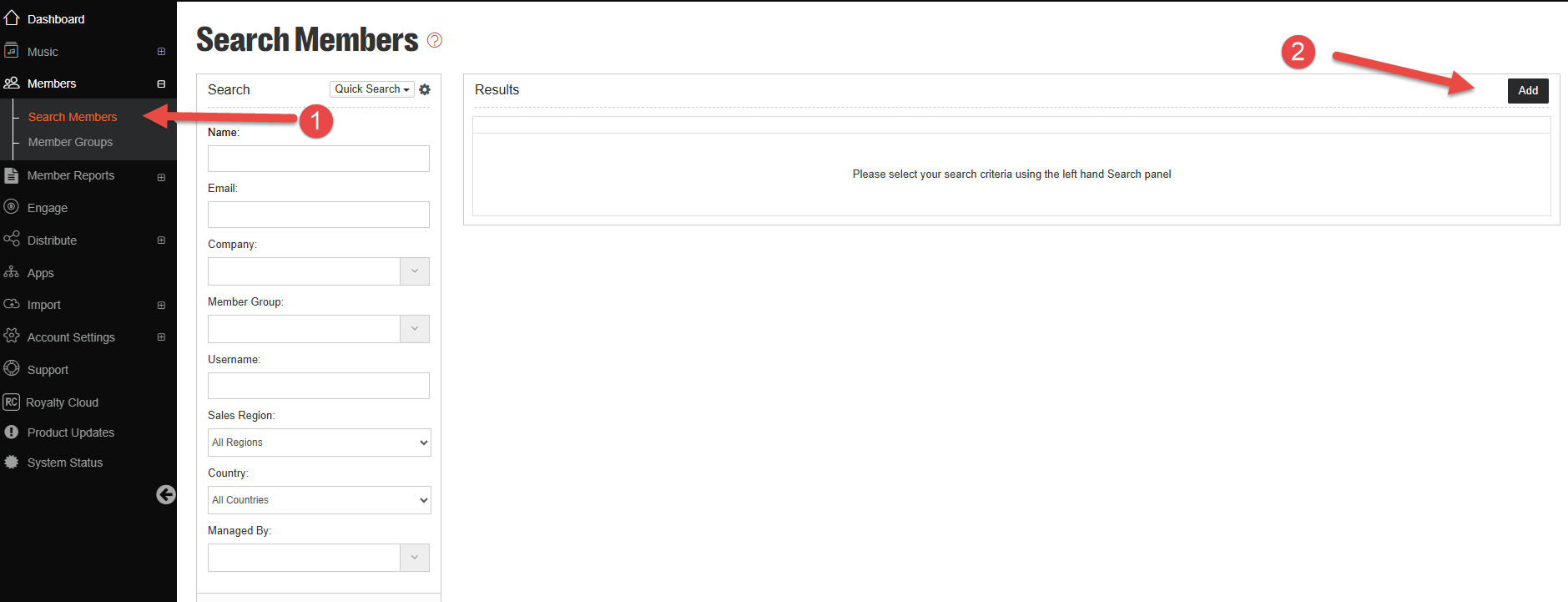The image size is (1568, 602).
Task: Click the Support lifebuoy icon
Action: (x=12, y=368)
